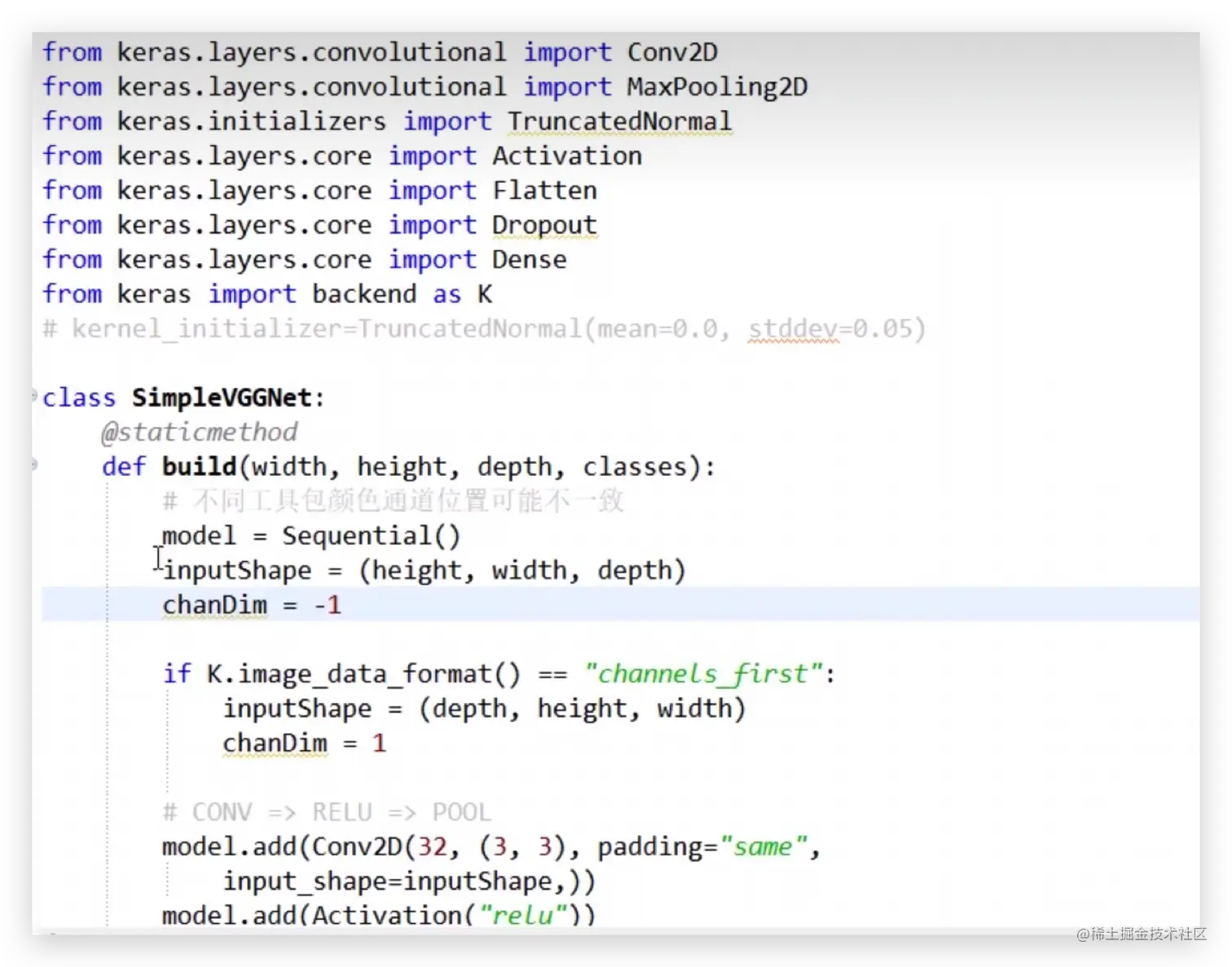
Task: Click "model.add" on the Activation line
Action: coord(229,916)
